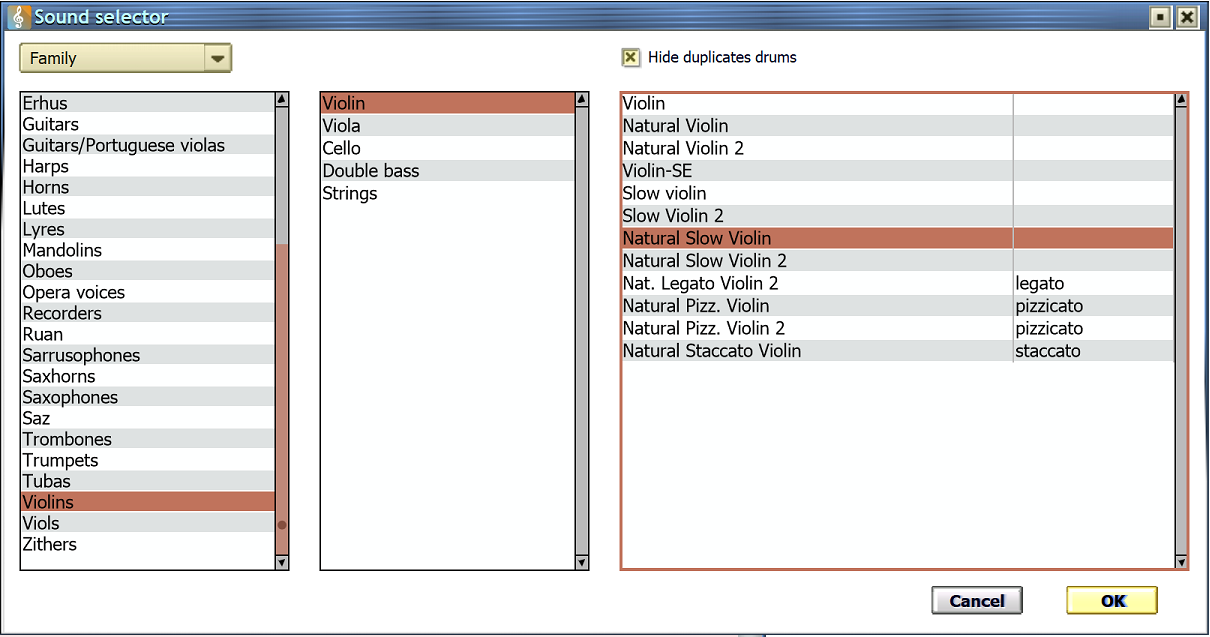
Task: Choose Guitars/Portuguese violas family
Action: [123, 145]
